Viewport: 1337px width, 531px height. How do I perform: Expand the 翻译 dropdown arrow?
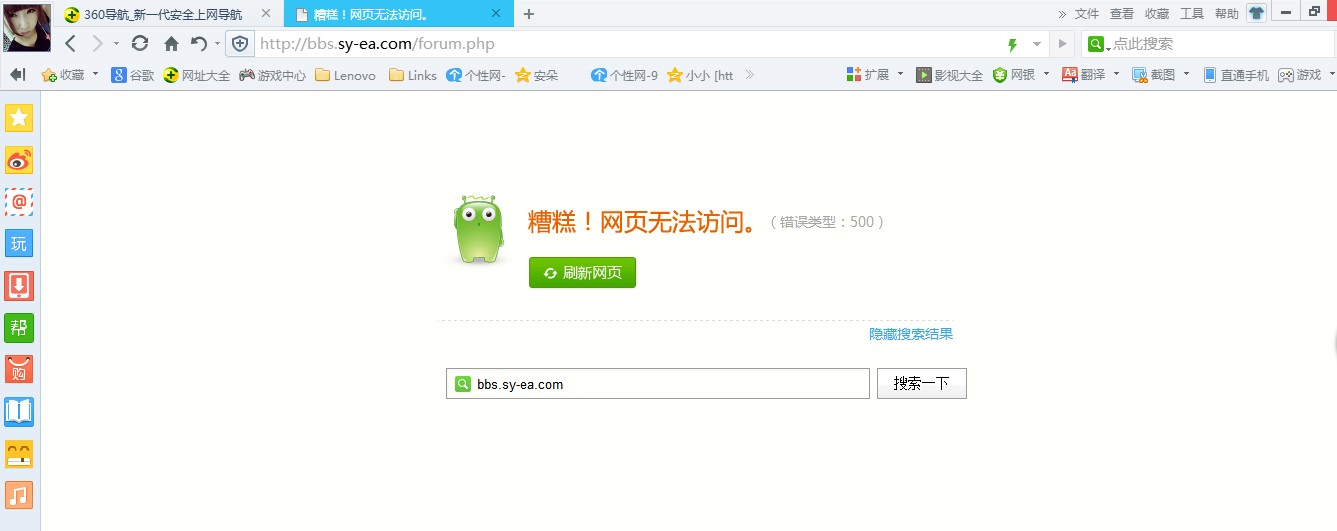[x=1117, y=74]
